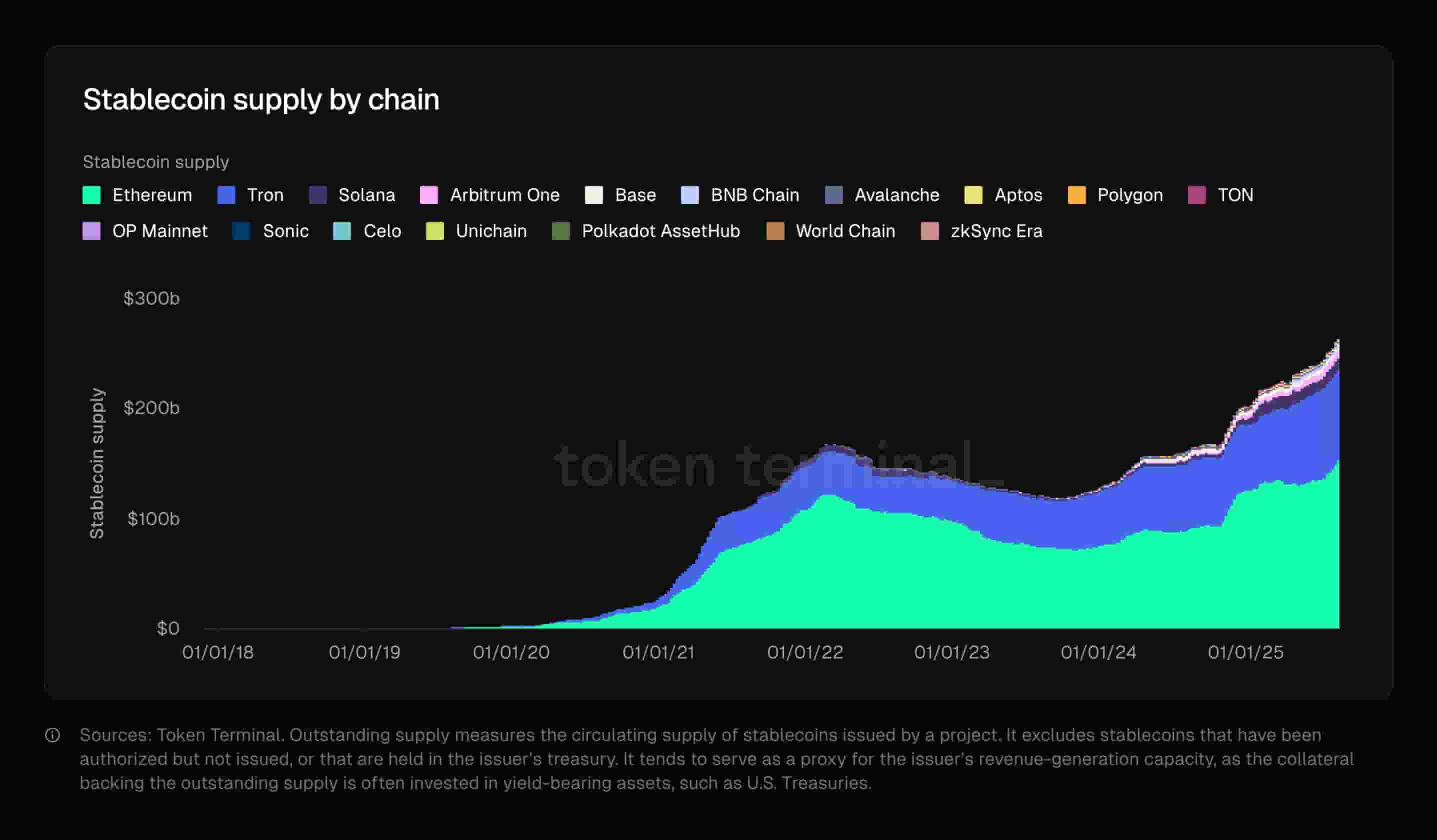Viewport: 1437px width, 840px height.
Task: Click the Ethereum green legend swatch
Action: click(x=91, y=195)
